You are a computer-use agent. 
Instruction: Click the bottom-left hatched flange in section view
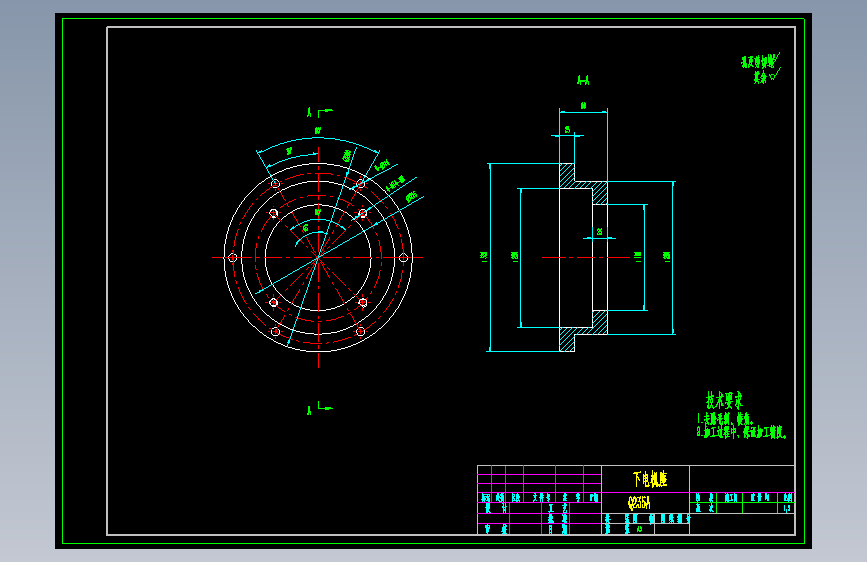click(567, 339)
